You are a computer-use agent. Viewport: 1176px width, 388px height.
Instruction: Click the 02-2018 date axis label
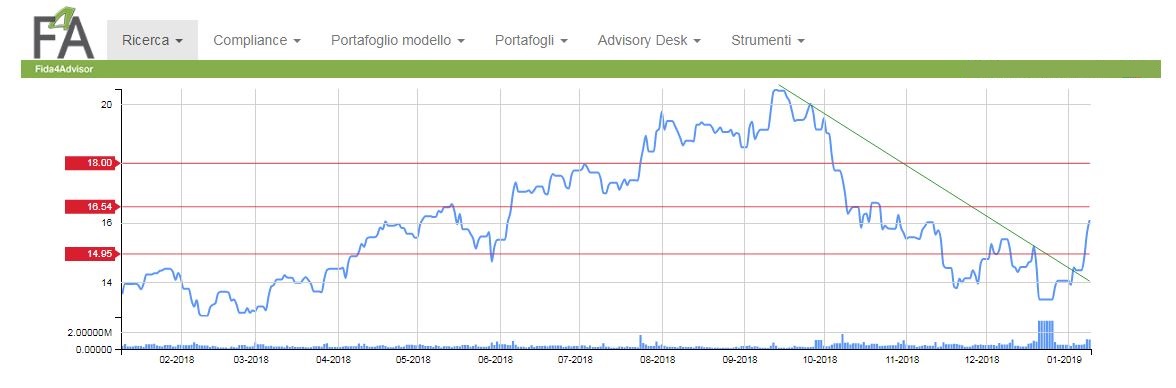click(x=178, y=360)
